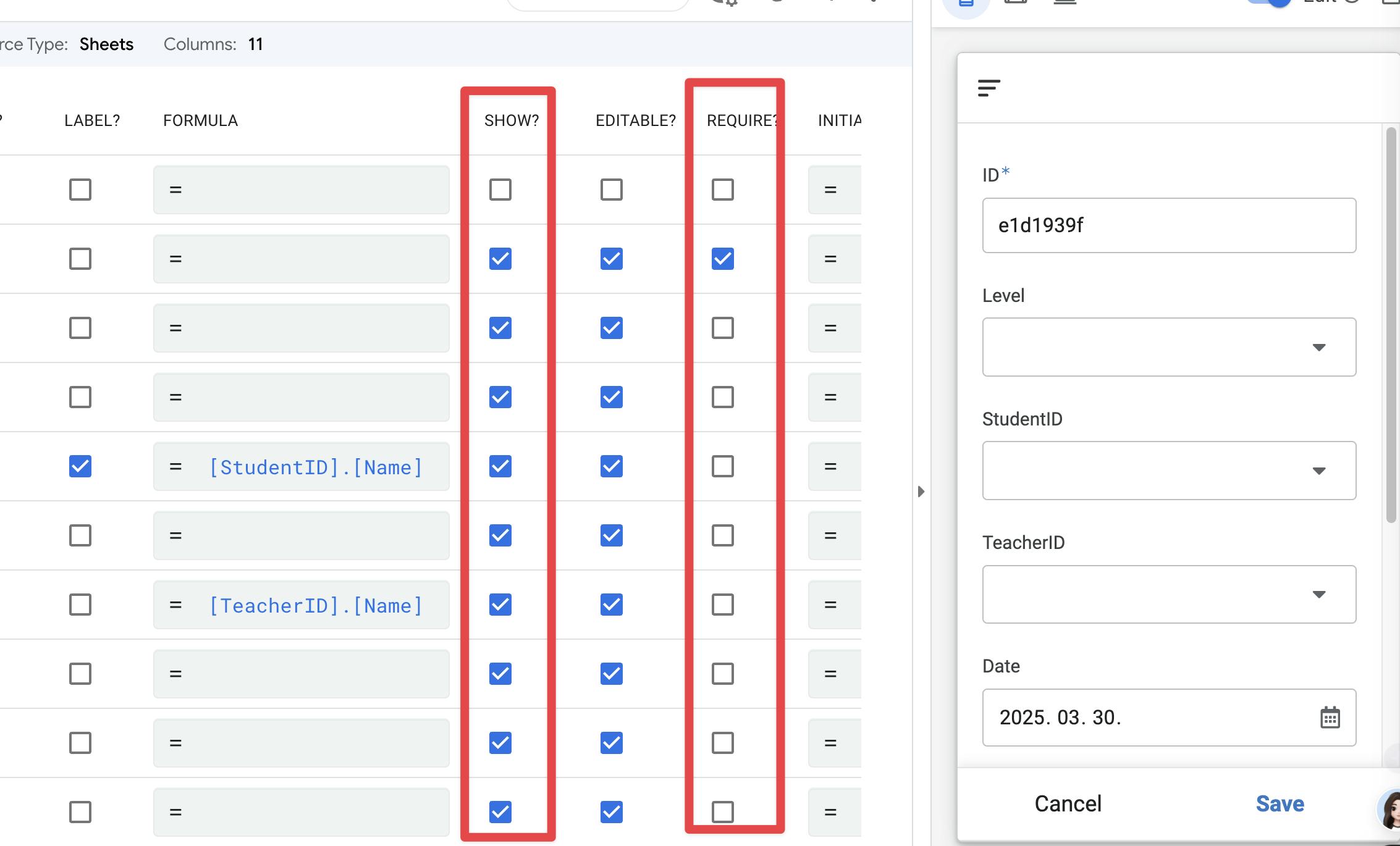Switch to the tablet preview icon
The height and width of the screenshot is (846, 1400).
(1016, 2)
